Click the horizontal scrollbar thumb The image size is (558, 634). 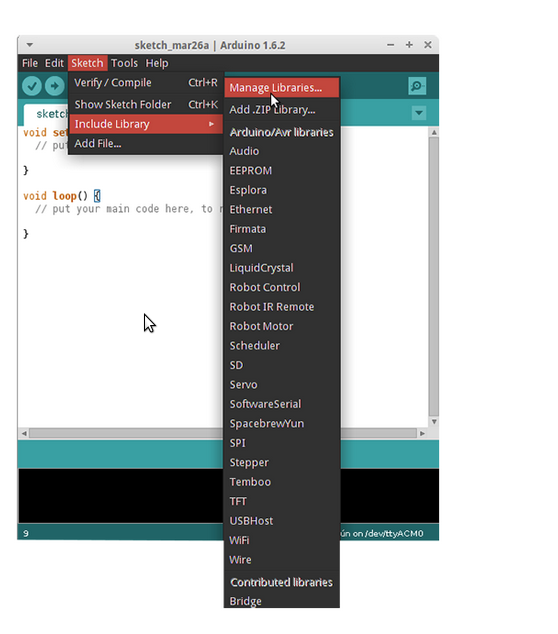pyautogui.click(x=126, y=433)
